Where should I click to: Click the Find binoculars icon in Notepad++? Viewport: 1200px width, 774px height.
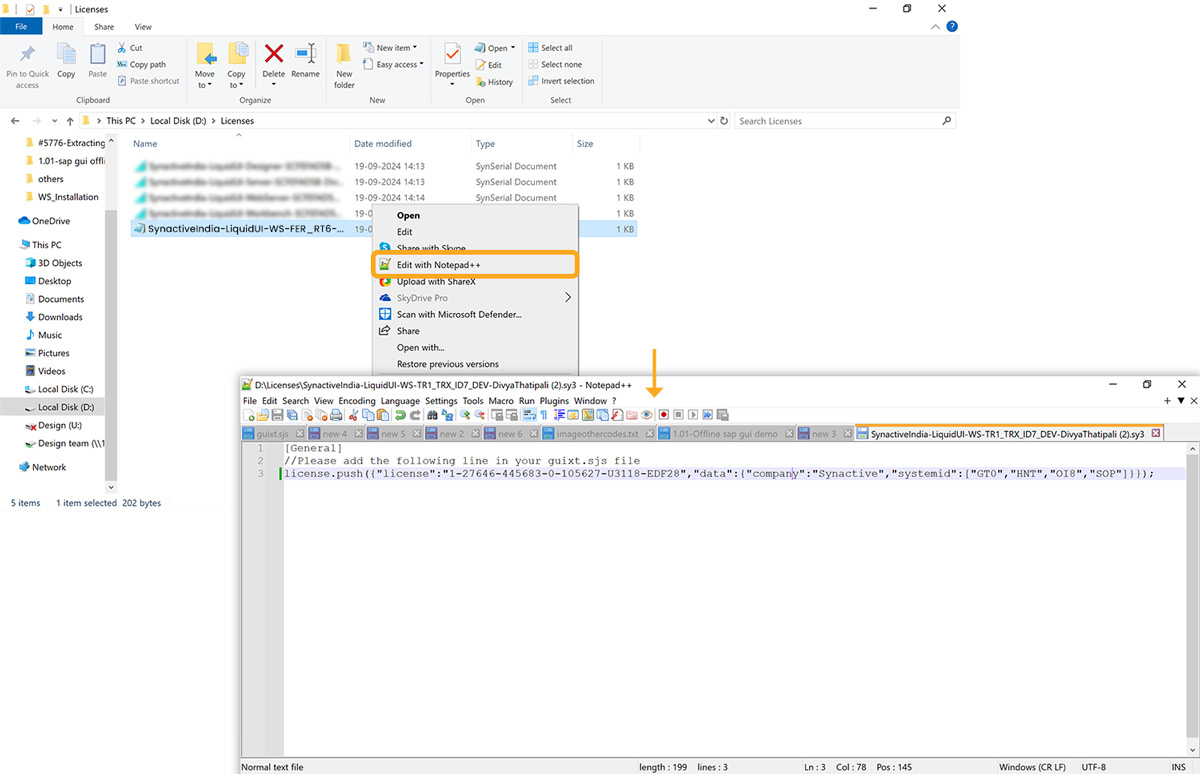click(433, 415)
